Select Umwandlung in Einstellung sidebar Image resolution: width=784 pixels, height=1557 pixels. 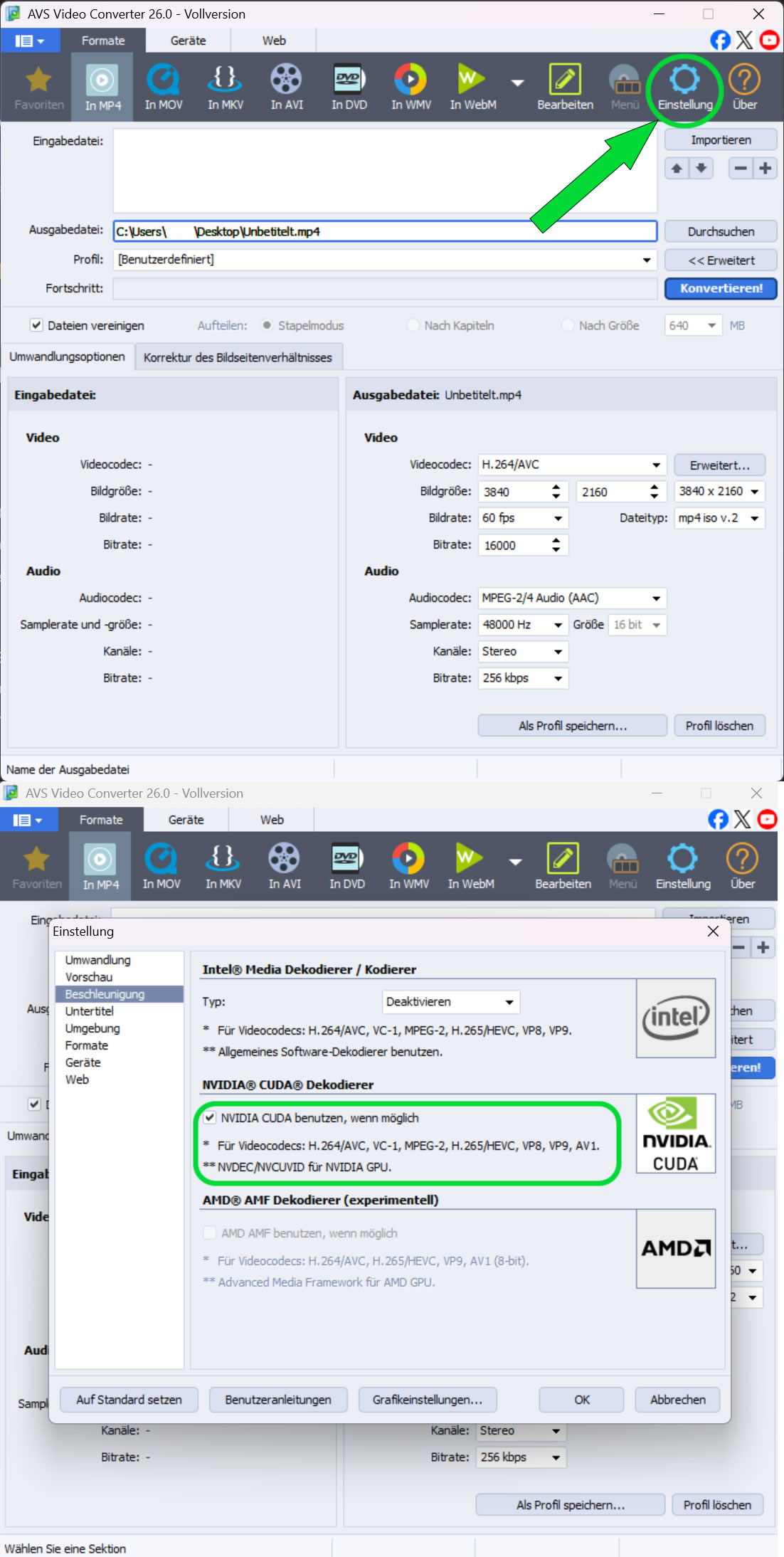[x=97, y=960]
